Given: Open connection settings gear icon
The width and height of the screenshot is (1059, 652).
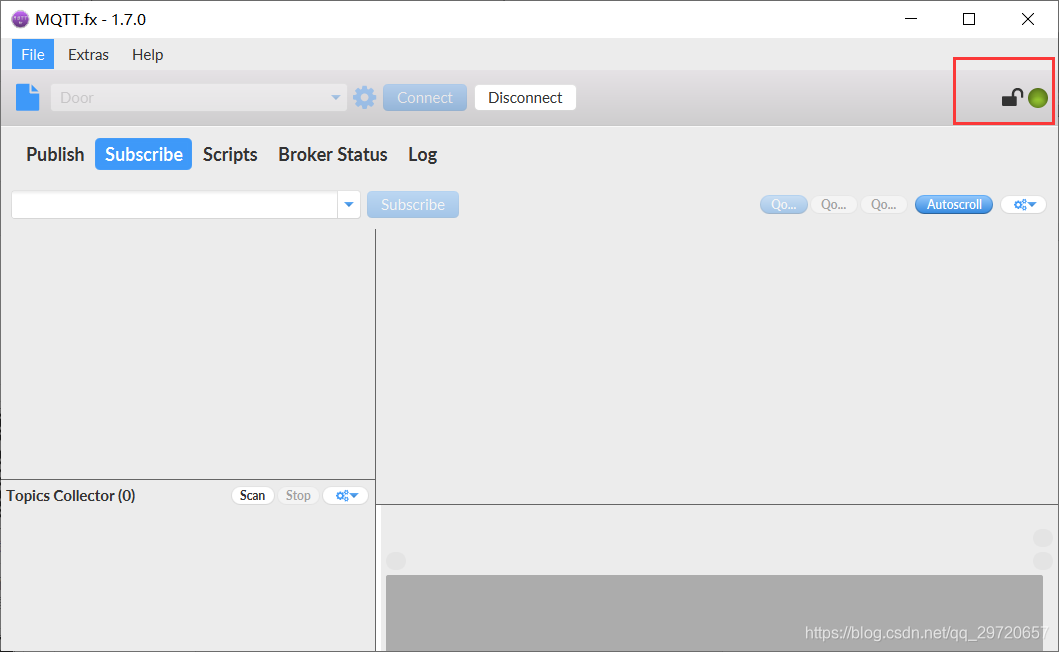Looking at the screenshot, I should [365, 97].
